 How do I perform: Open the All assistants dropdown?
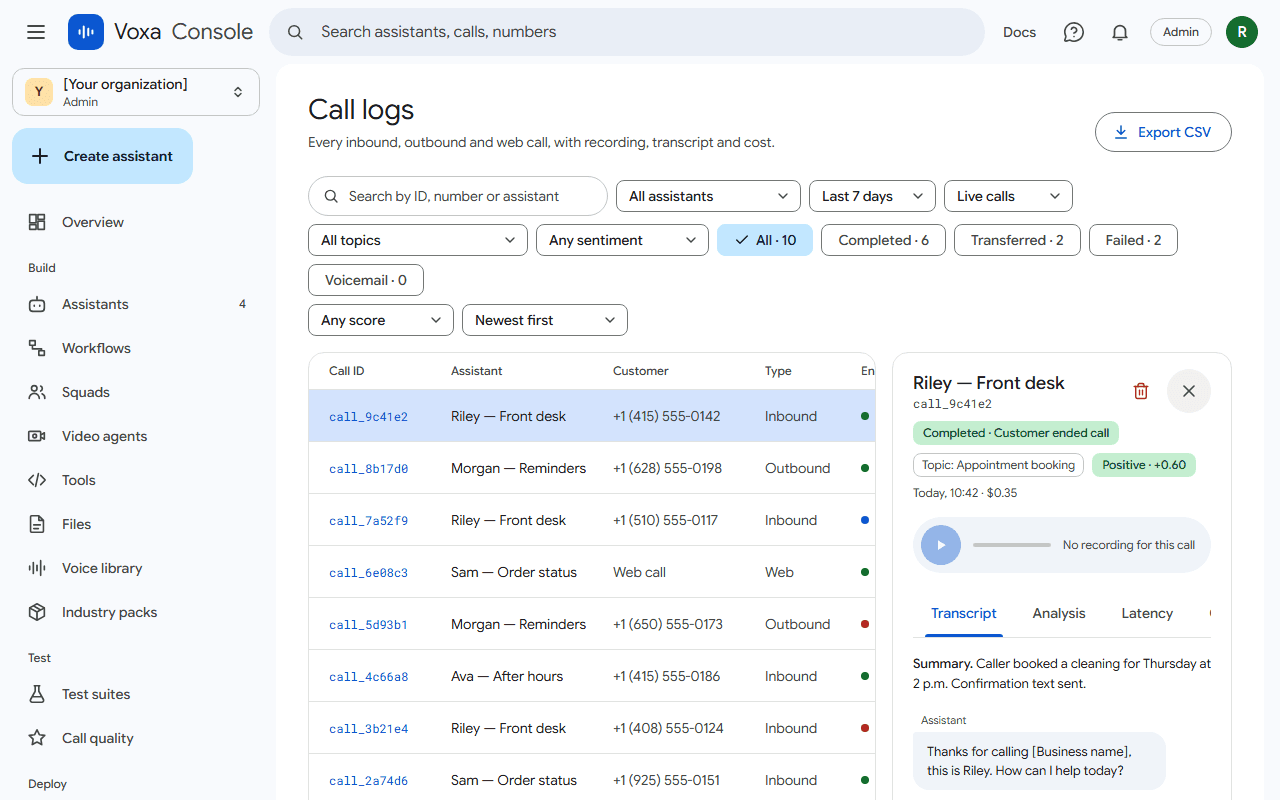coord(709,196)
